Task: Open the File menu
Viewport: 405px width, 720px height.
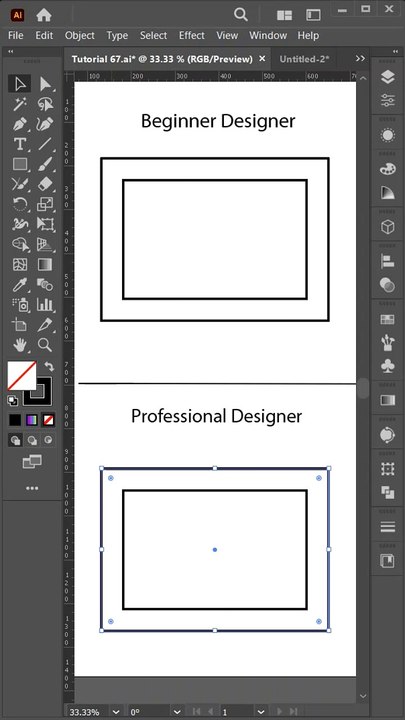Action: pyautogui.click(x=16, y=35)
